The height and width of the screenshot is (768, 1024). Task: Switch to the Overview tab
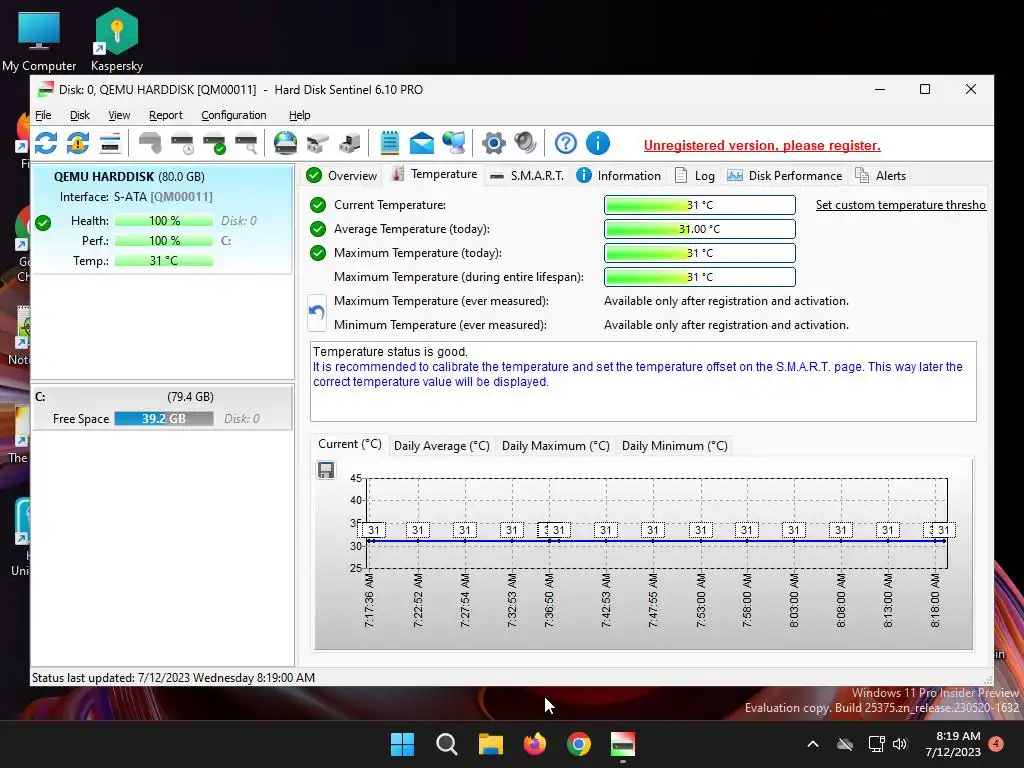tap(342, 176)
